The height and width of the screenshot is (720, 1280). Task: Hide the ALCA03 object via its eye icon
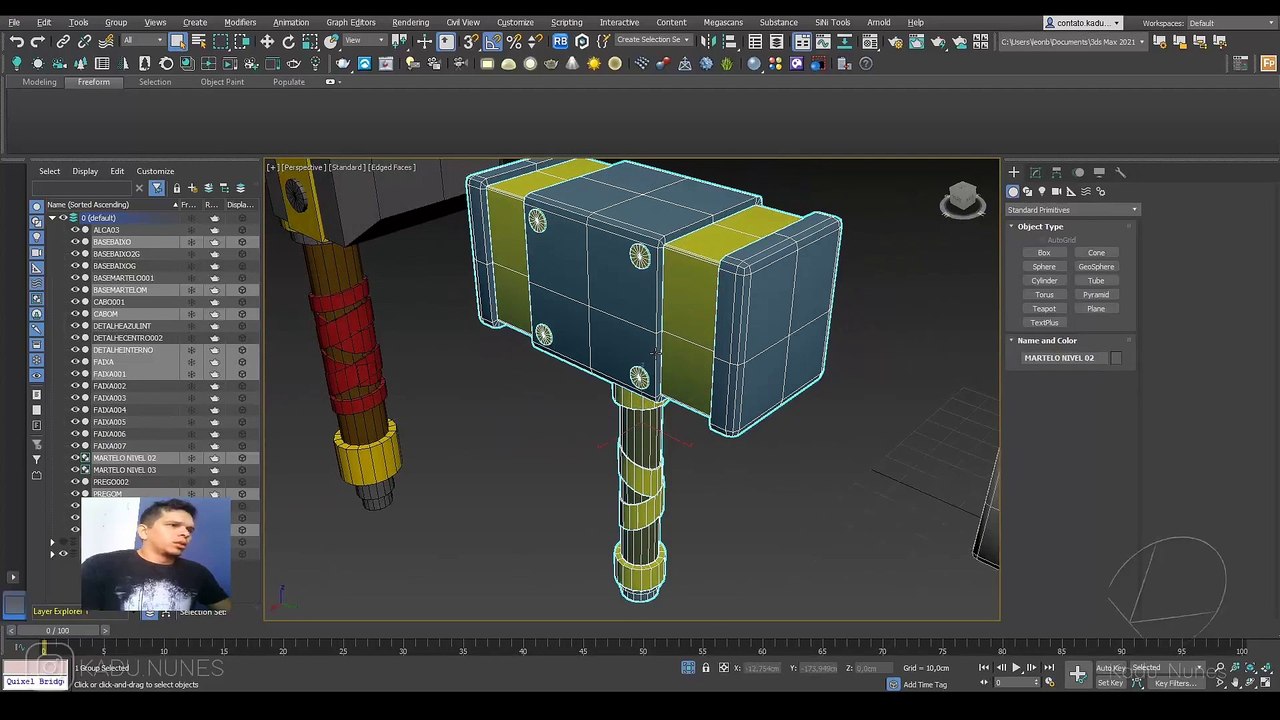74,230
